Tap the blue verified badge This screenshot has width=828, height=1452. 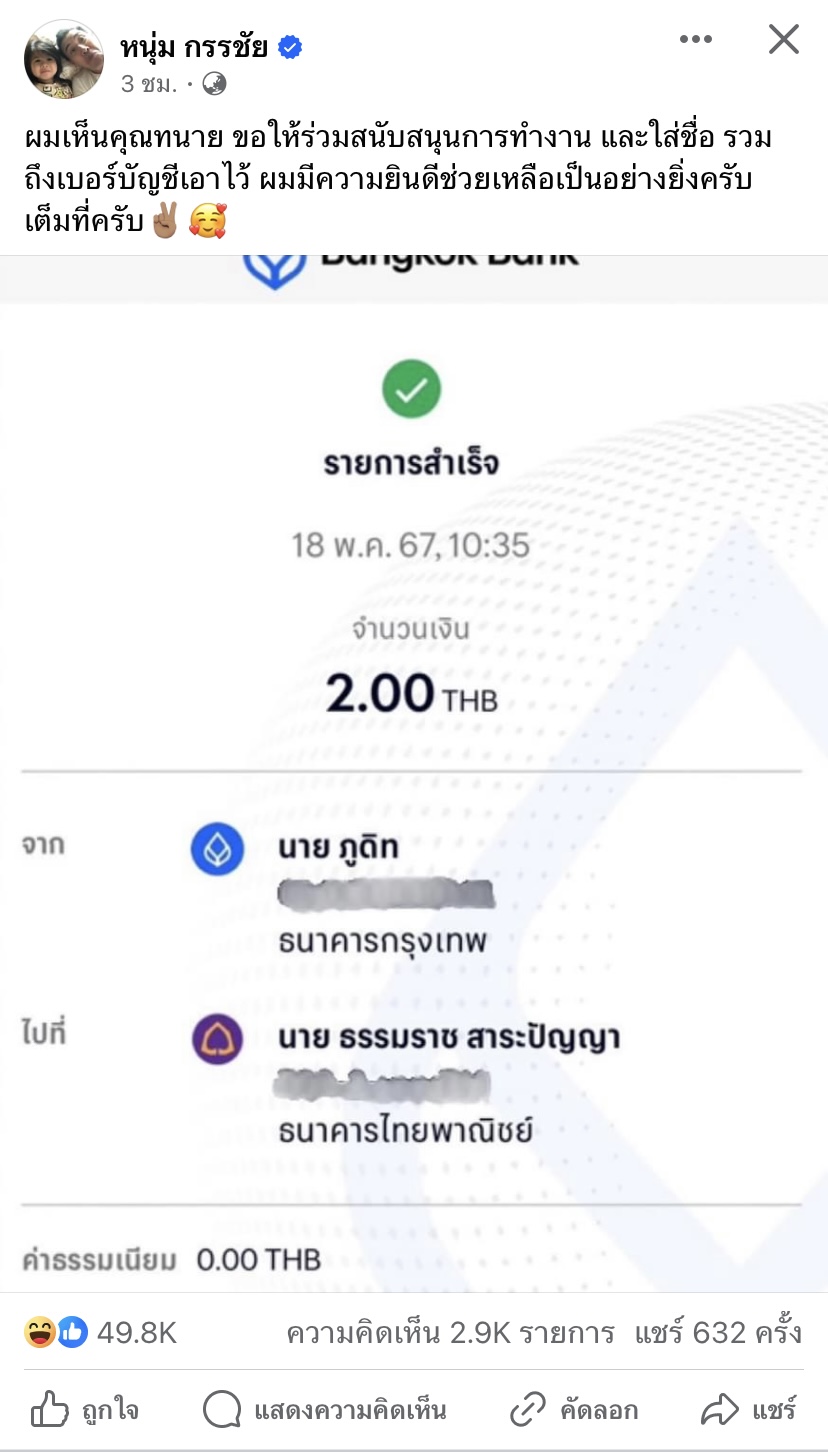point(290,46)
